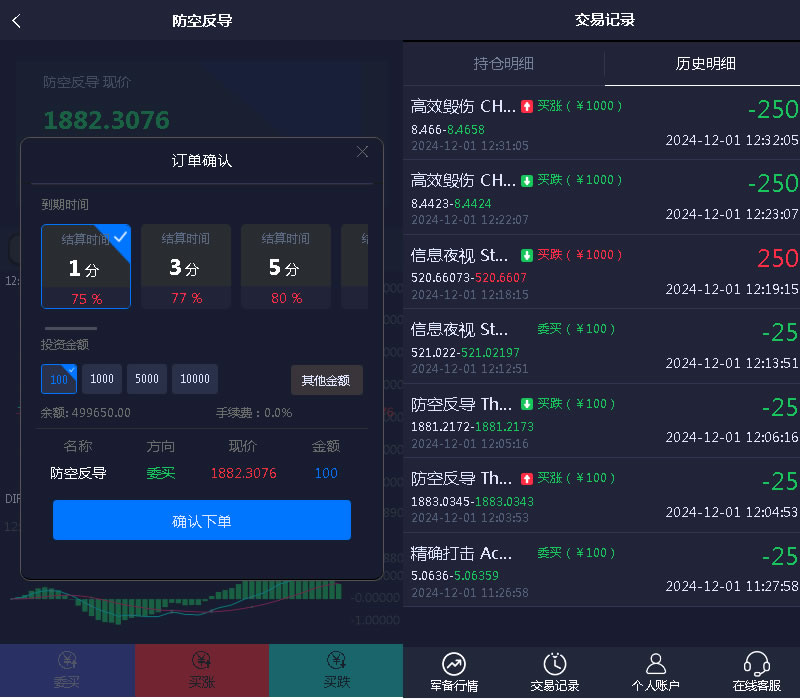Click the 订单确认 dialog title
The width and height of the screenshot is (800, 700).
(x=202, y=161)
